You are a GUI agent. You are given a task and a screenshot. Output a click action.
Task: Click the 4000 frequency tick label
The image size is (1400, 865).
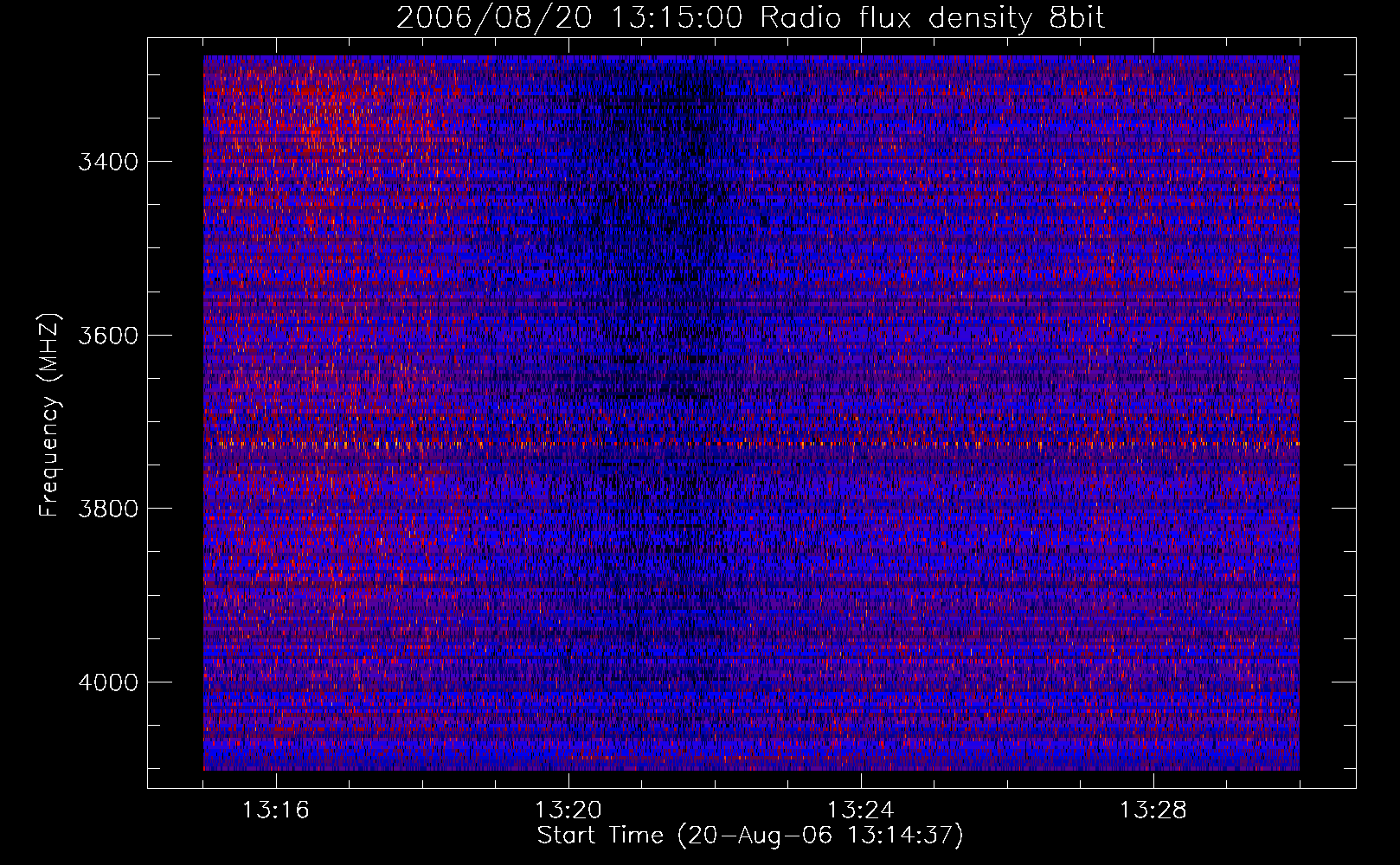(x=108, y=682)
